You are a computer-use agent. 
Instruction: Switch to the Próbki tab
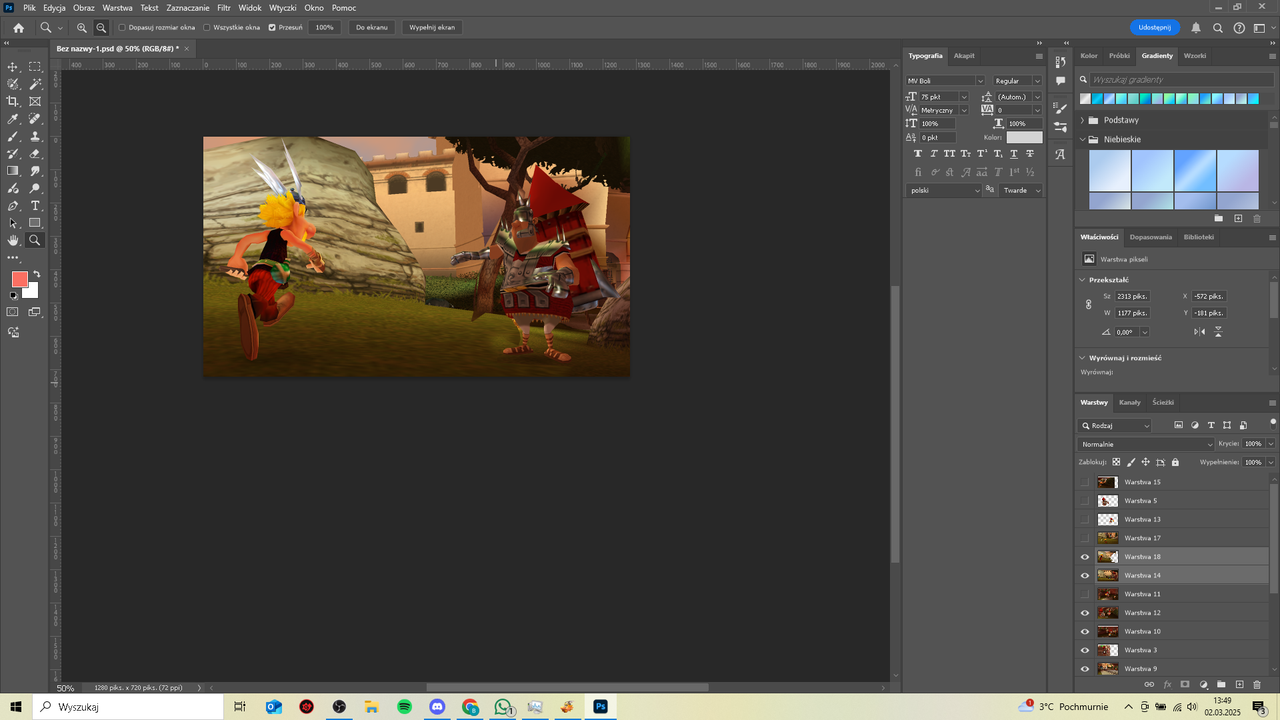click(x=1119, y=56)
